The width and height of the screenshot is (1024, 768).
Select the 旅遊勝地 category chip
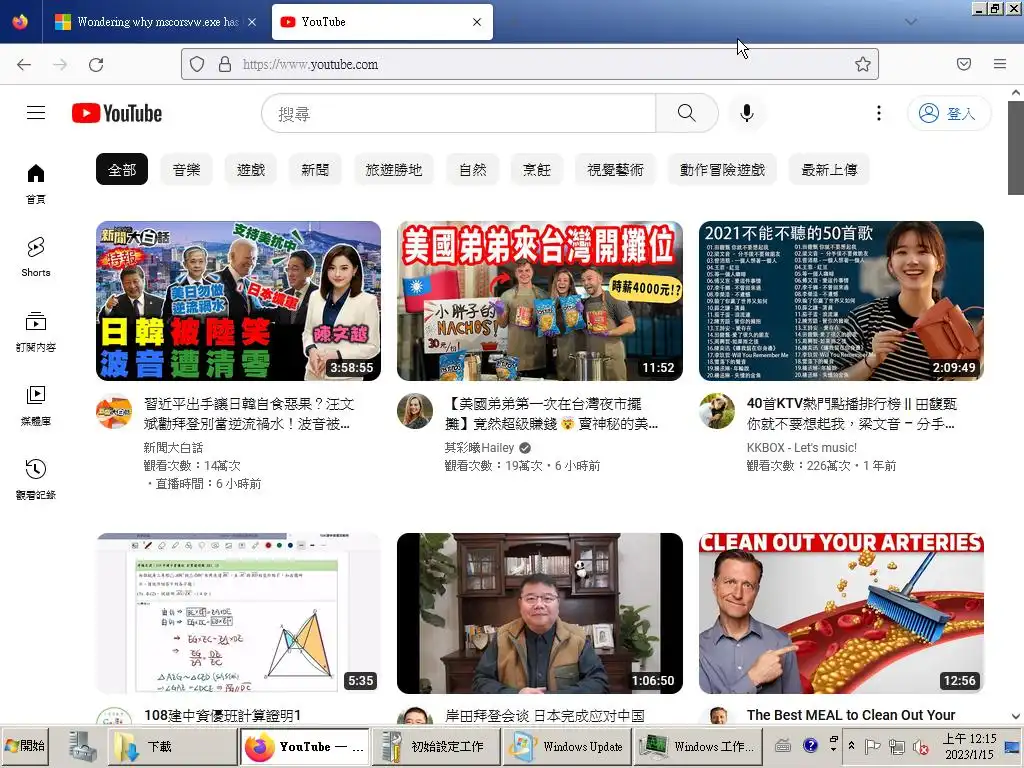click(394, 170)
